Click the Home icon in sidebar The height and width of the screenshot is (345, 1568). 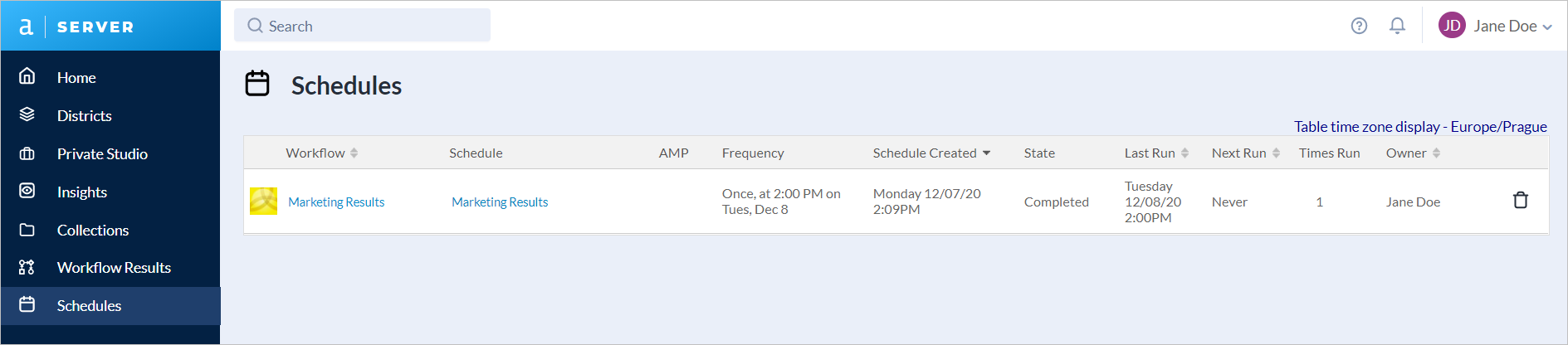click(x=27, y=76)
